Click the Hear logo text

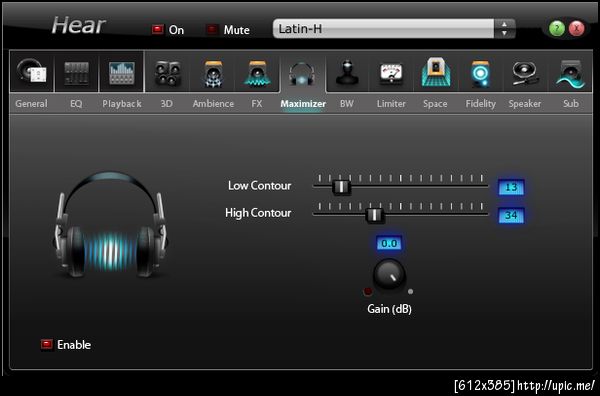point(78,26)
